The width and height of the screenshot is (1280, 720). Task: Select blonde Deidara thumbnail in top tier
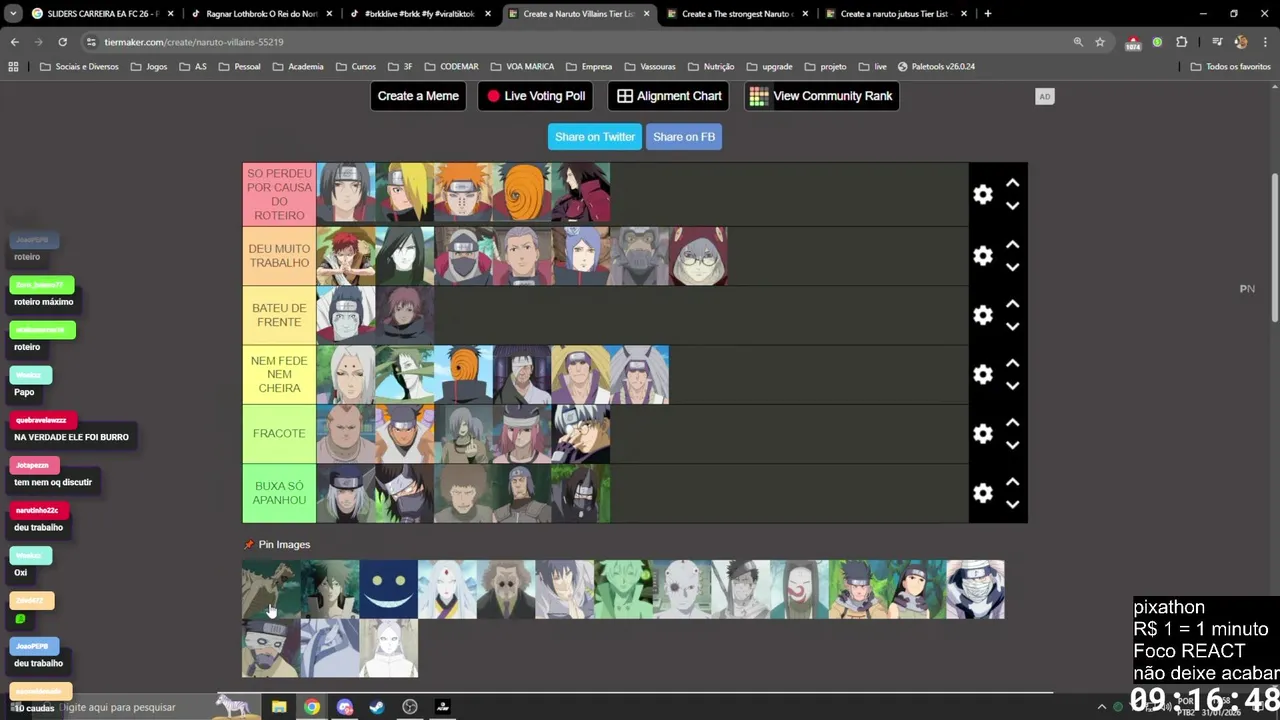point(405,193)
